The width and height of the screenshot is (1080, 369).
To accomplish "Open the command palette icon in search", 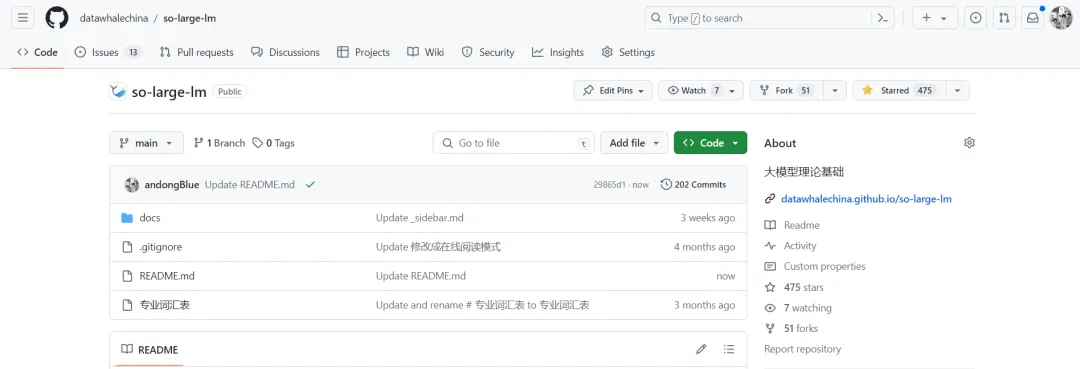I will pyautogui.click(x=882, y=19).
